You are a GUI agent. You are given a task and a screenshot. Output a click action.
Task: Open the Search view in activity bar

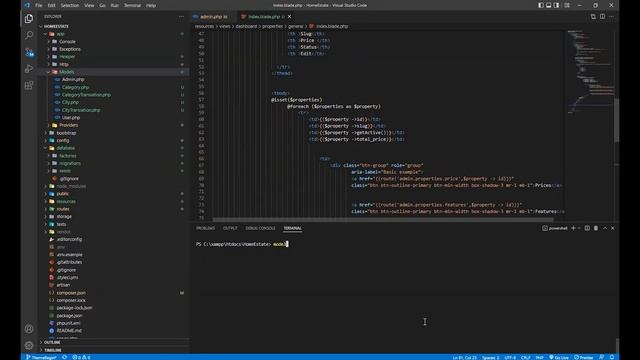(x=29, y=36)
